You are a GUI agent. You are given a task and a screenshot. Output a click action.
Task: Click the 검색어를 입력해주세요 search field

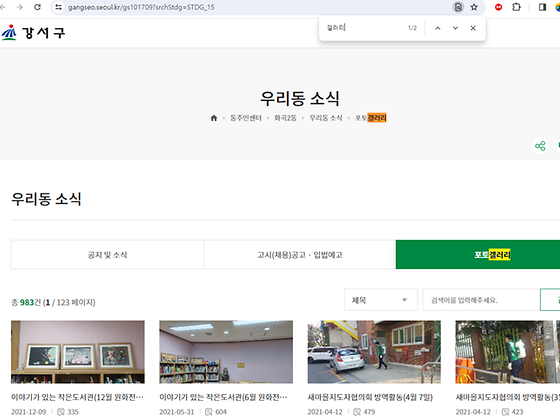tap(481, 300)
